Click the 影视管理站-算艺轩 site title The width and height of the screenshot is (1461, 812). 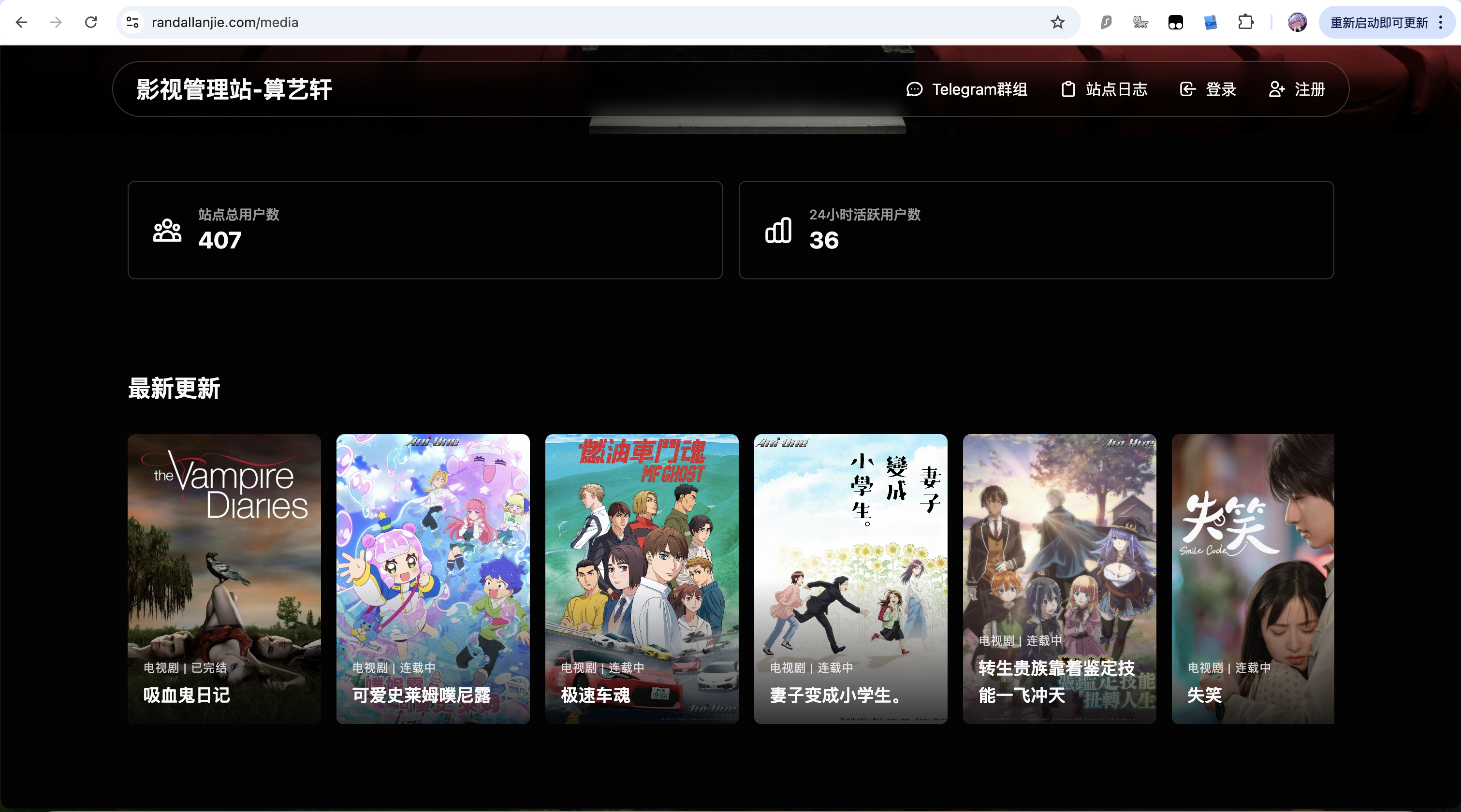(x=234, y=89)
